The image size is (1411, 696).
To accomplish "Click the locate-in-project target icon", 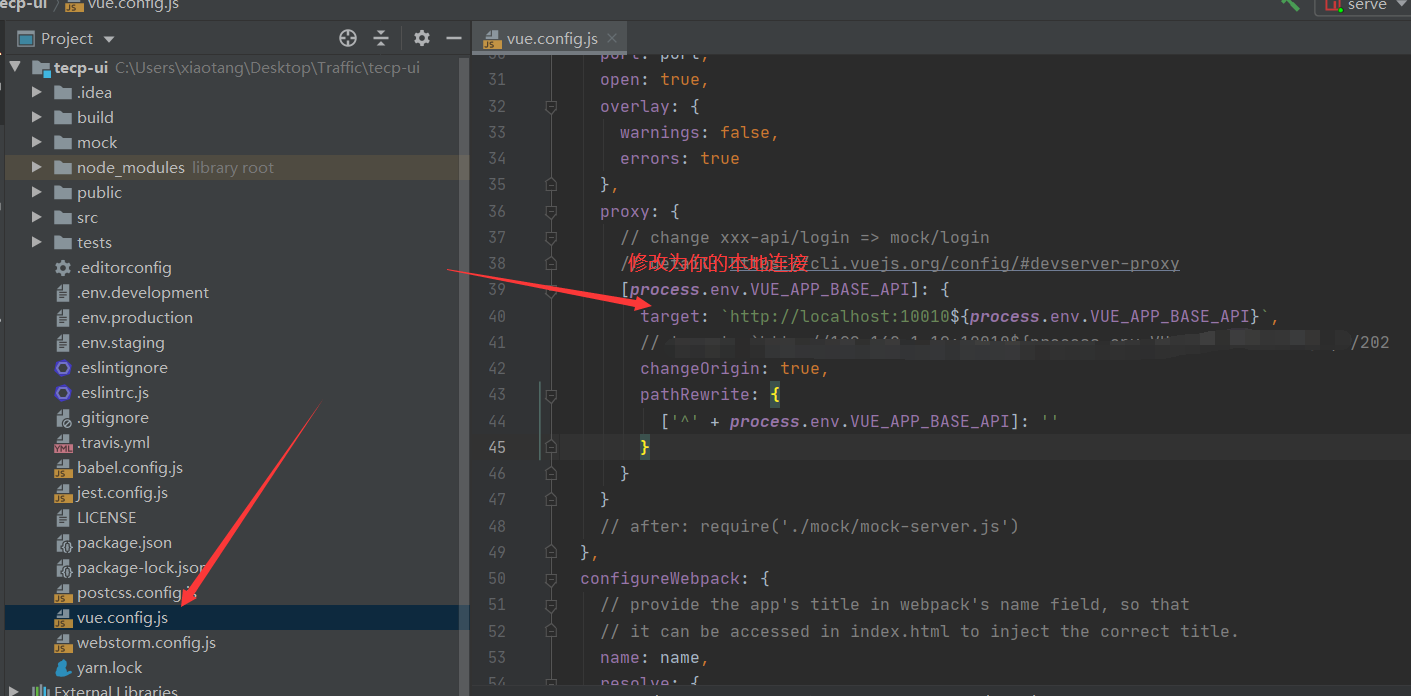I will tap(348, 38).
